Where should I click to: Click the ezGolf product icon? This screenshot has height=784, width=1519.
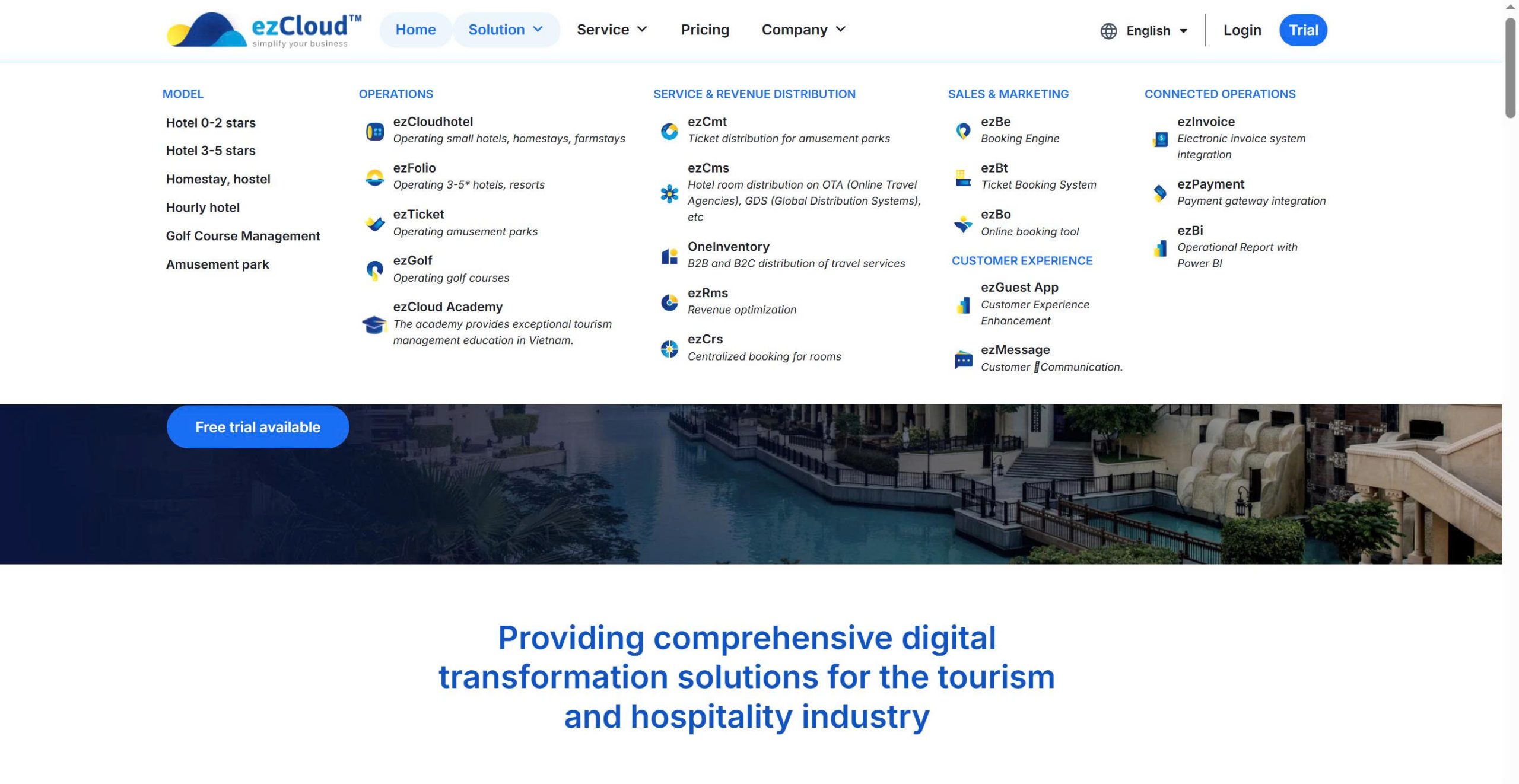[374, 270]
